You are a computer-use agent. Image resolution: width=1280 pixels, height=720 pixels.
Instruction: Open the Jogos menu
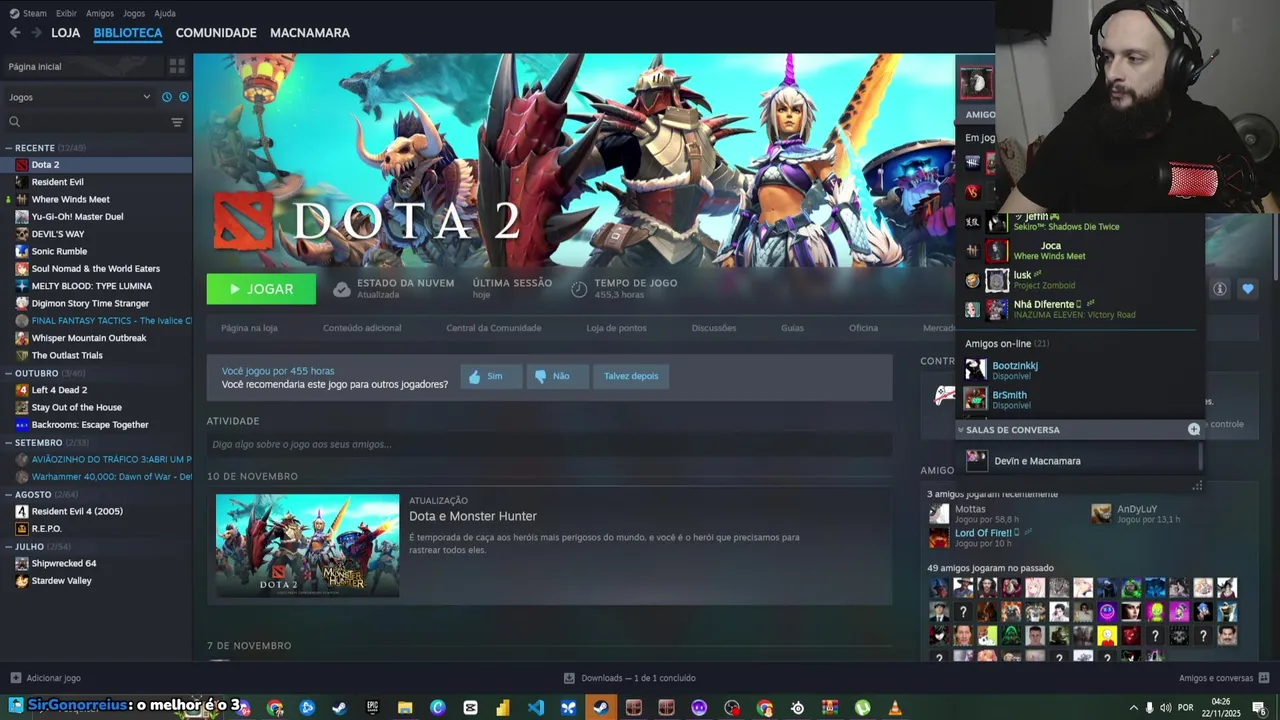point(134,13)
